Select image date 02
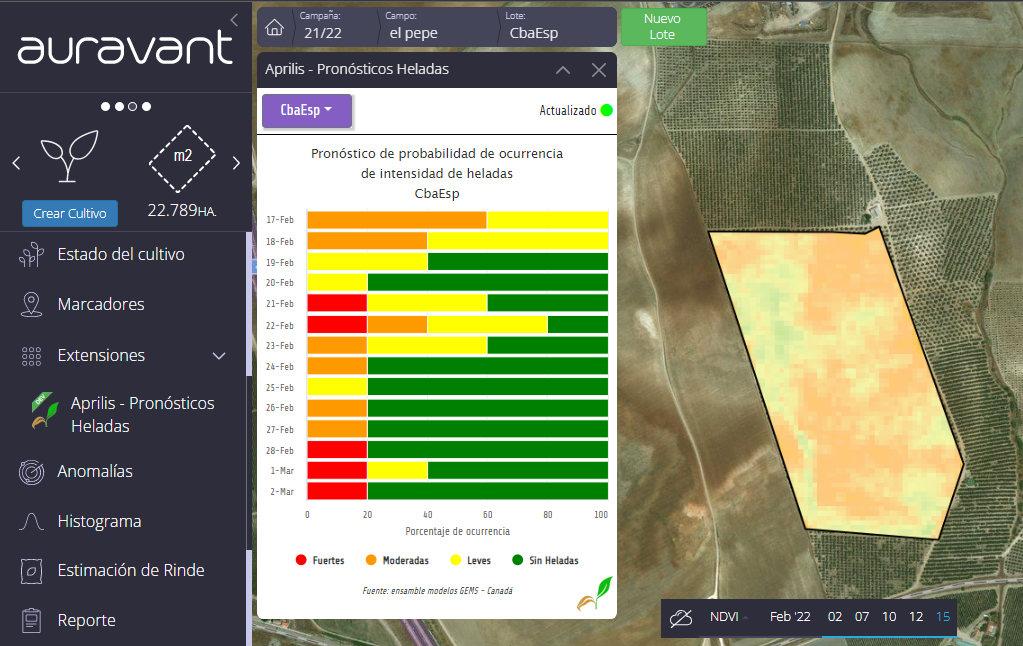1023x646 pixels. click(835, 617)
